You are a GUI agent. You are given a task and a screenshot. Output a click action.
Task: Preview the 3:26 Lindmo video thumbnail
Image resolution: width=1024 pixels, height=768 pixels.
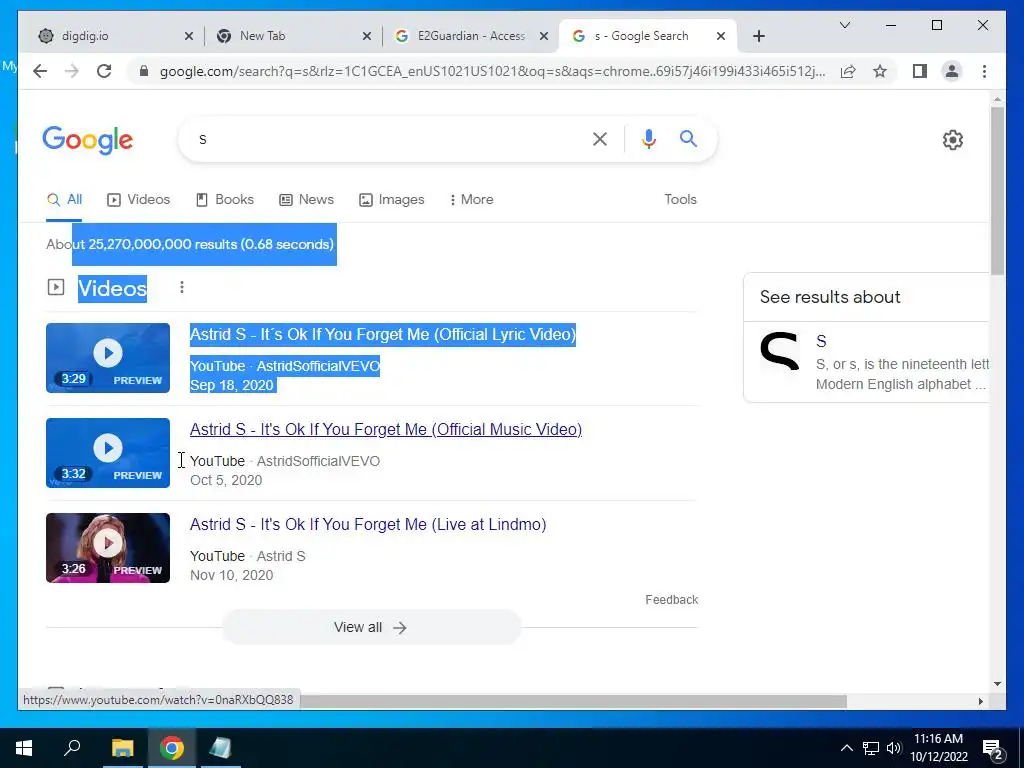[x=108, y=548]
